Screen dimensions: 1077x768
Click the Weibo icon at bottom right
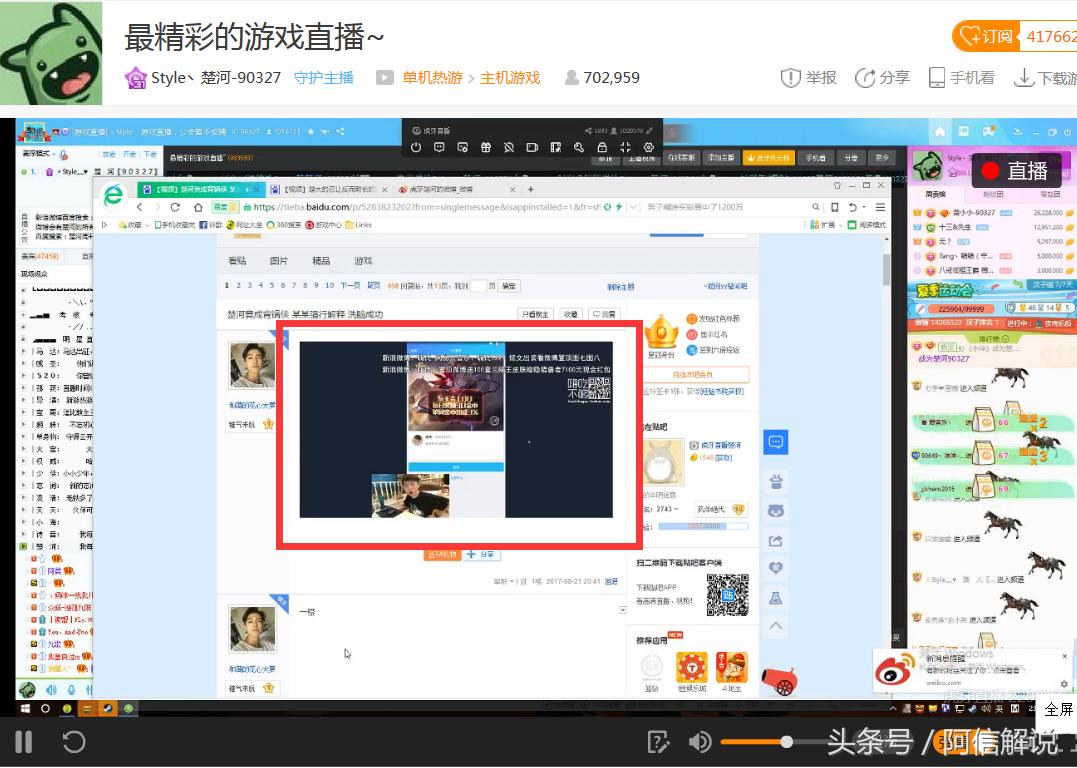[x=893, y=671]
